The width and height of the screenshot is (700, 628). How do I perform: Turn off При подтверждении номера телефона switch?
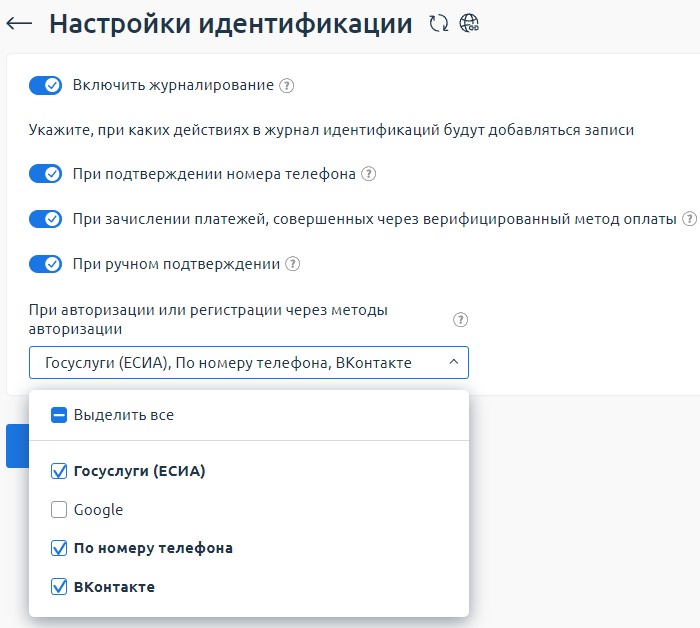(46, 174)
